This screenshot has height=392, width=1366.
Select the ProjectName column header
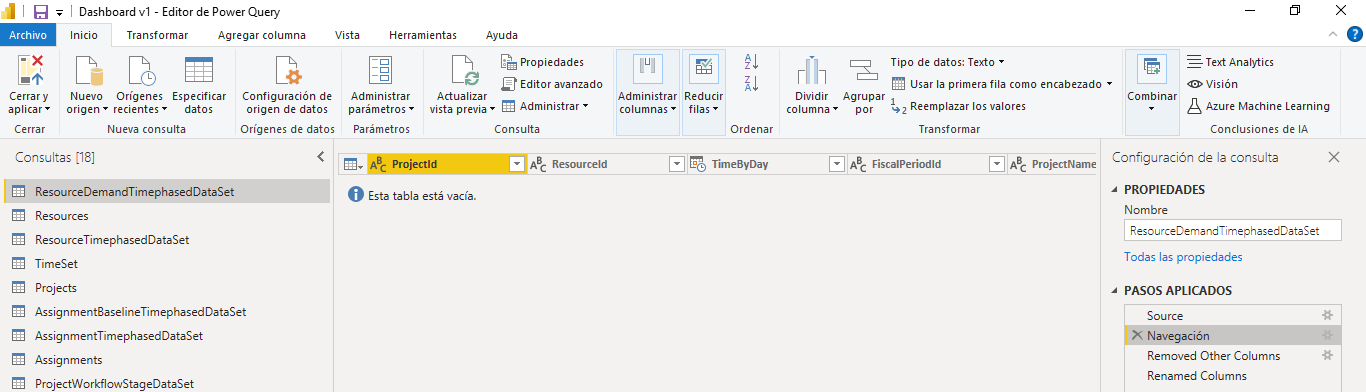pyautogui.click(x=1052, y=165)
